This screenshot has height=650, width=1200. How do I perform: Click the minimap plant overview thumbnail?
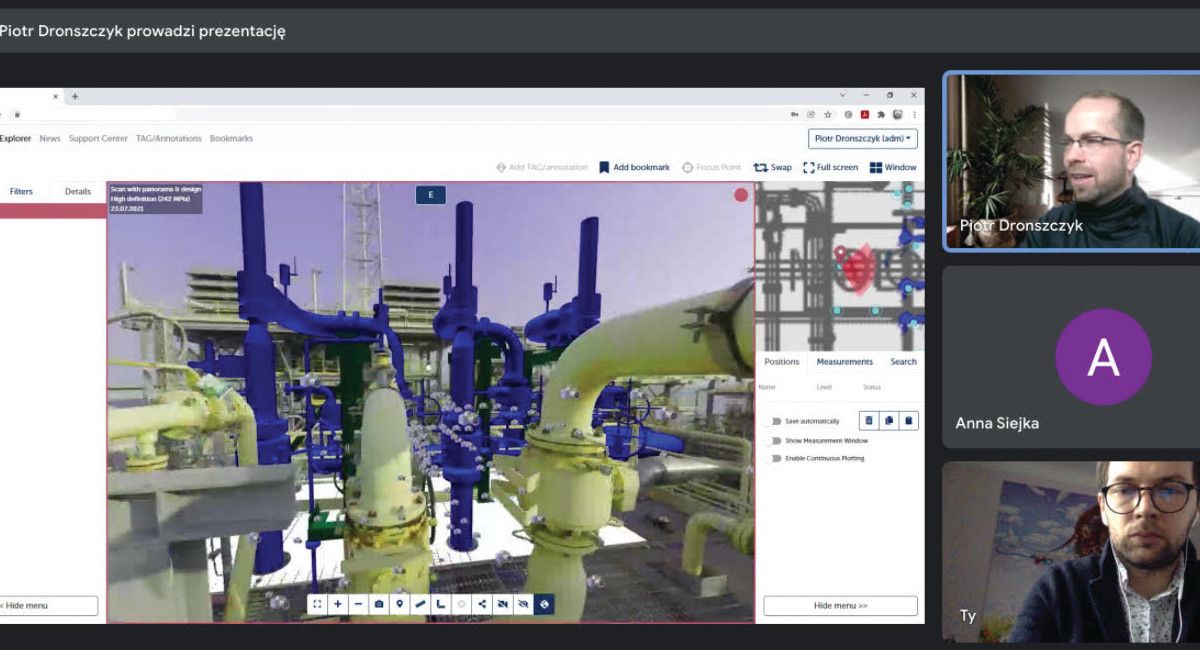tap(838, 265)
